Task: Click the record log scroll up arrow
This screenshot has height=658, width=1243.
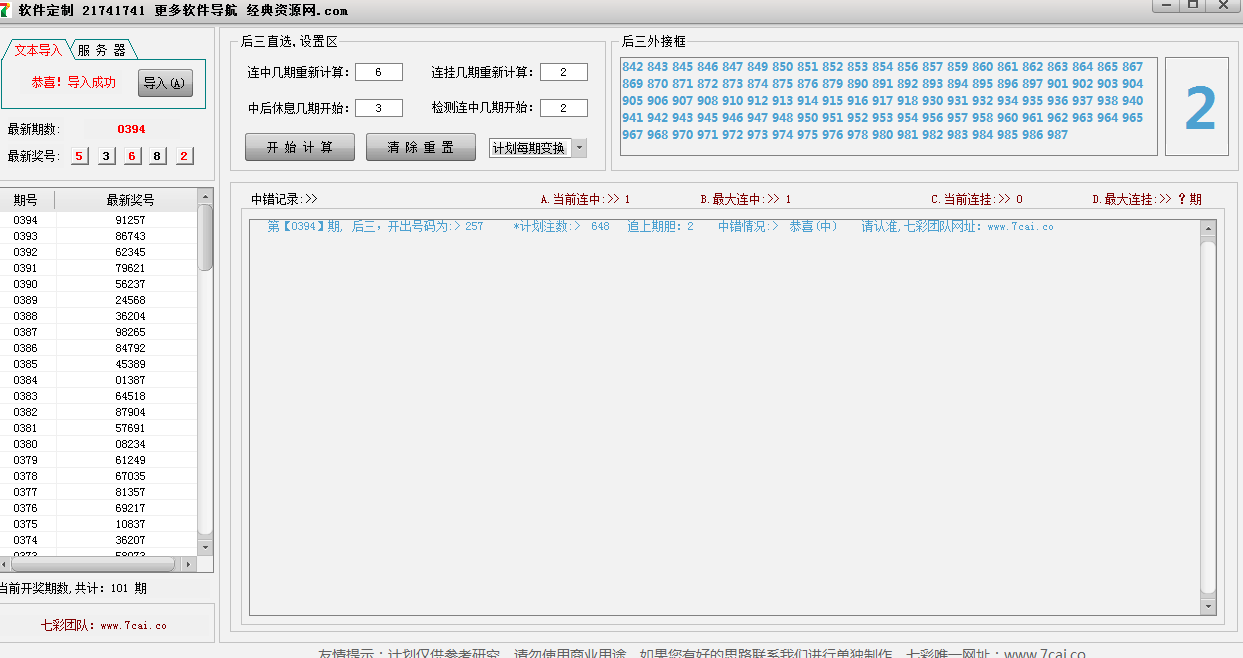Action: (1208, 229)
